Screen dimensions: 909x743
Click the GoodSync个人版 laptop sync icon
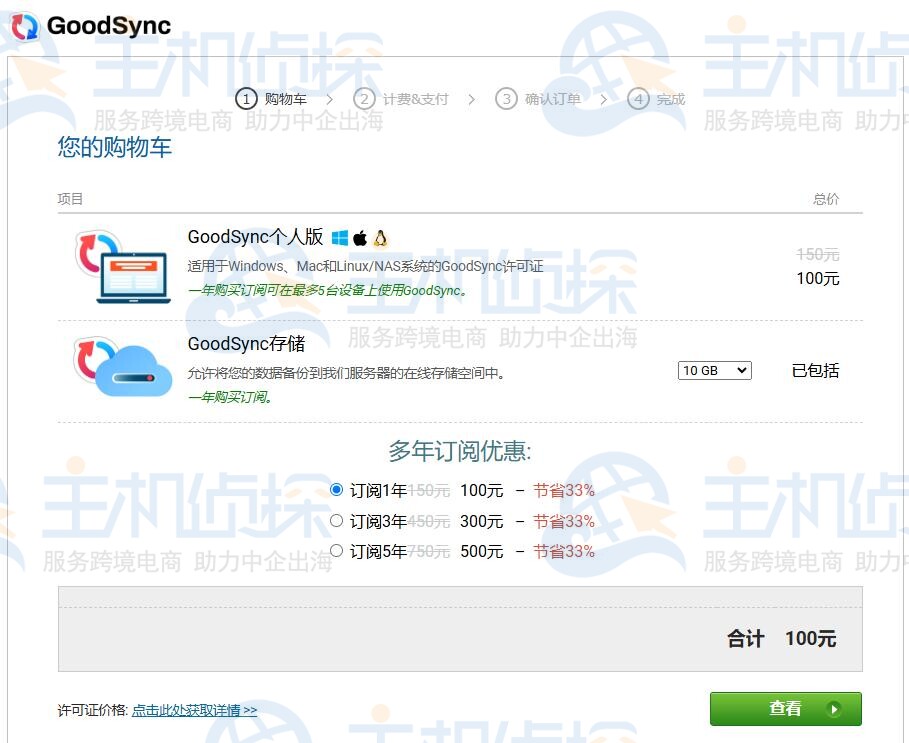[x=120, y=265]
